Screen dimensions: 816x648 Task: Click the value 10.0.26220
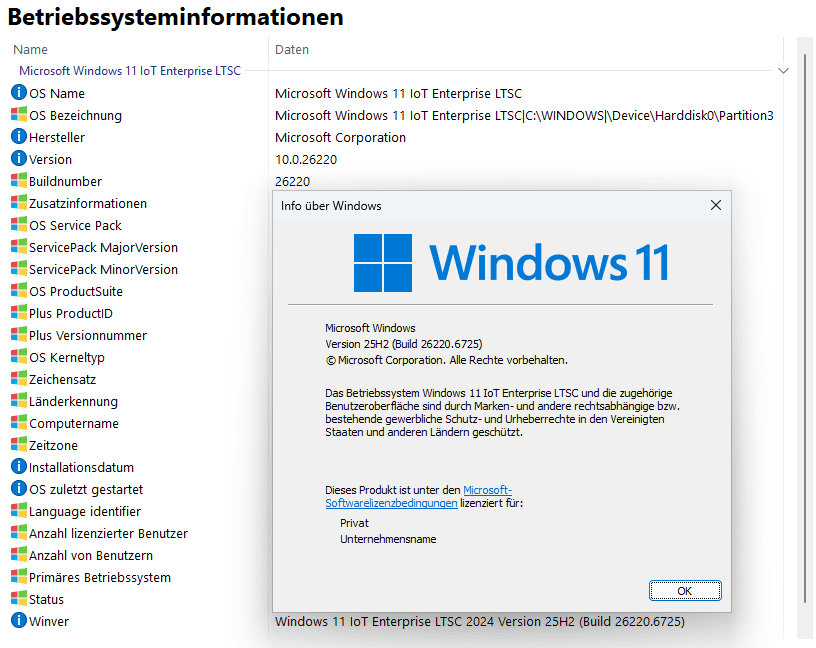pos(306,159)
